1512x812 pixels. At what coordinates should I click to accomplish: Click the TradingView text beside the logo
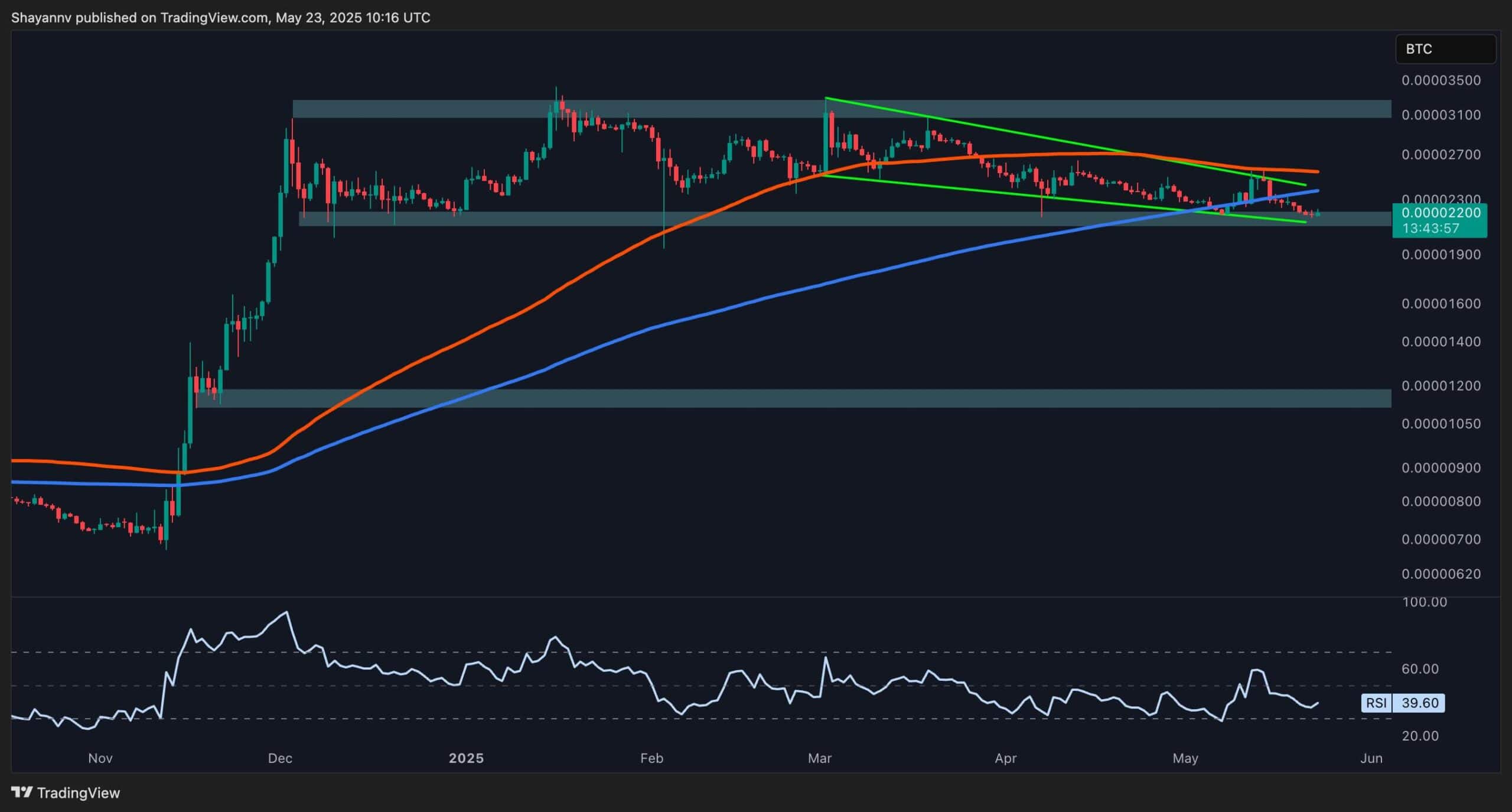click(x=79, y=792)
